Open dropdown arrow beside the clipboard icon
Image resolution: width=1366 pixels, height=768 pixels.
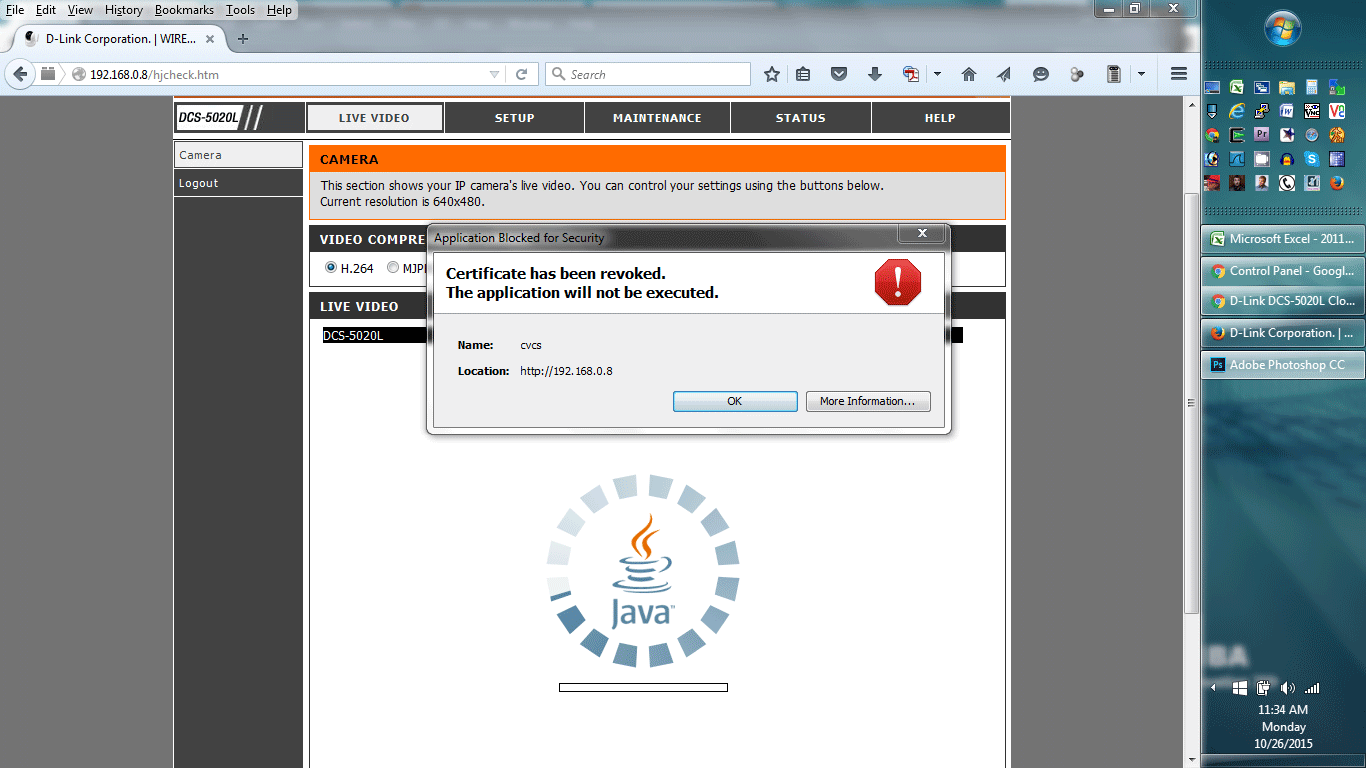(1141, 74)
